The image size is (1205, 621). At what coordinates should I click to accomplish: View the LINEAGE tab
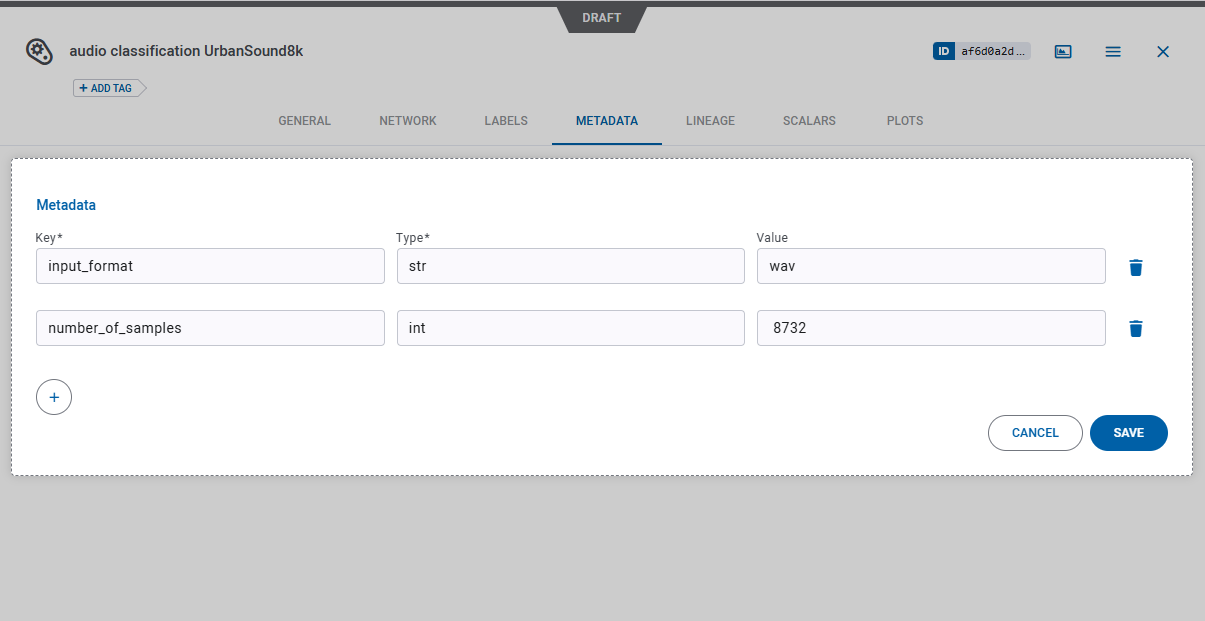tap(710, 120)
